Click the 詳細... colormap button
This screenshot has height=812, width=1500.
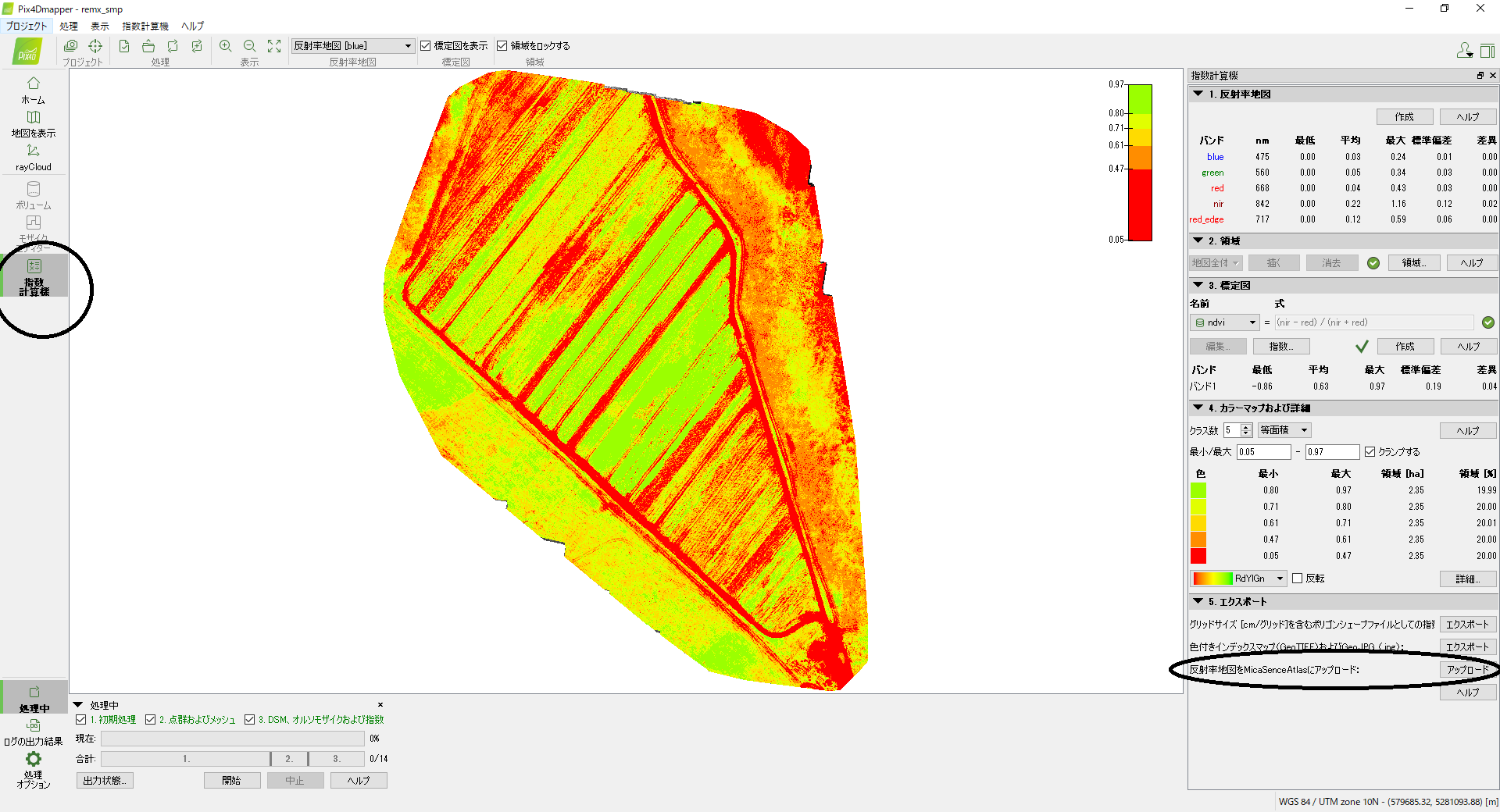[1468, 579]
